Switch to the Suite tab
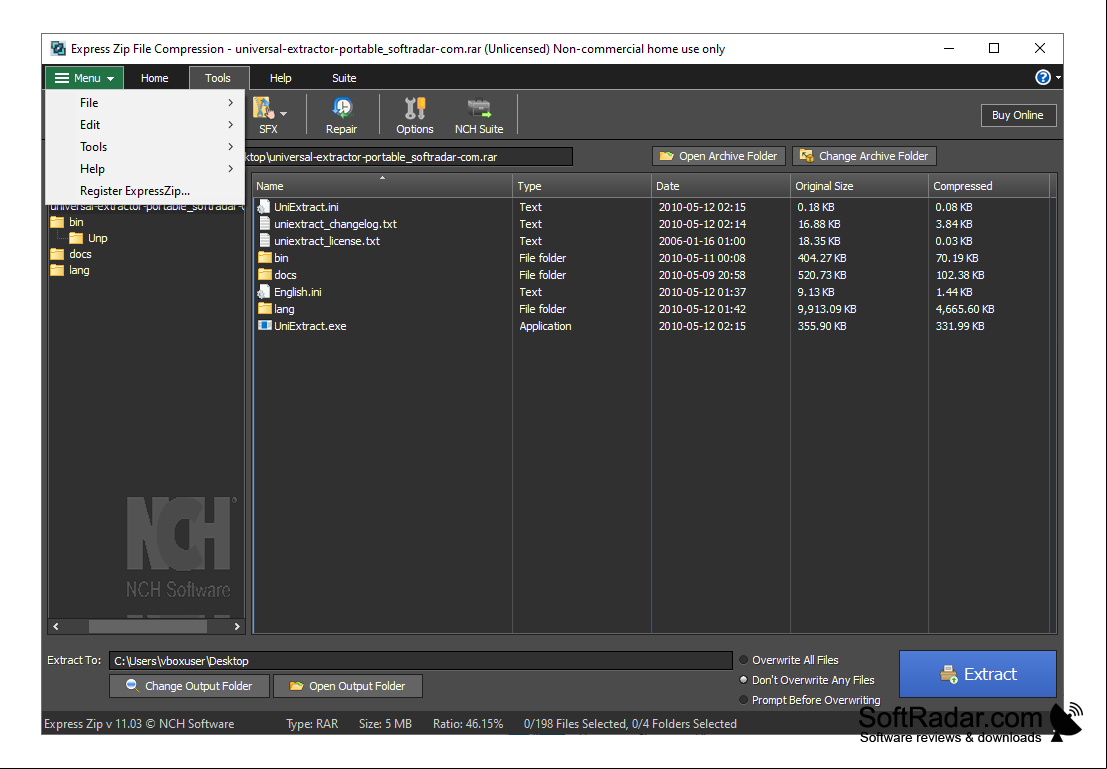Image resolution: width=1107 pixels, height=769 pixels. [x=345, y=78]
